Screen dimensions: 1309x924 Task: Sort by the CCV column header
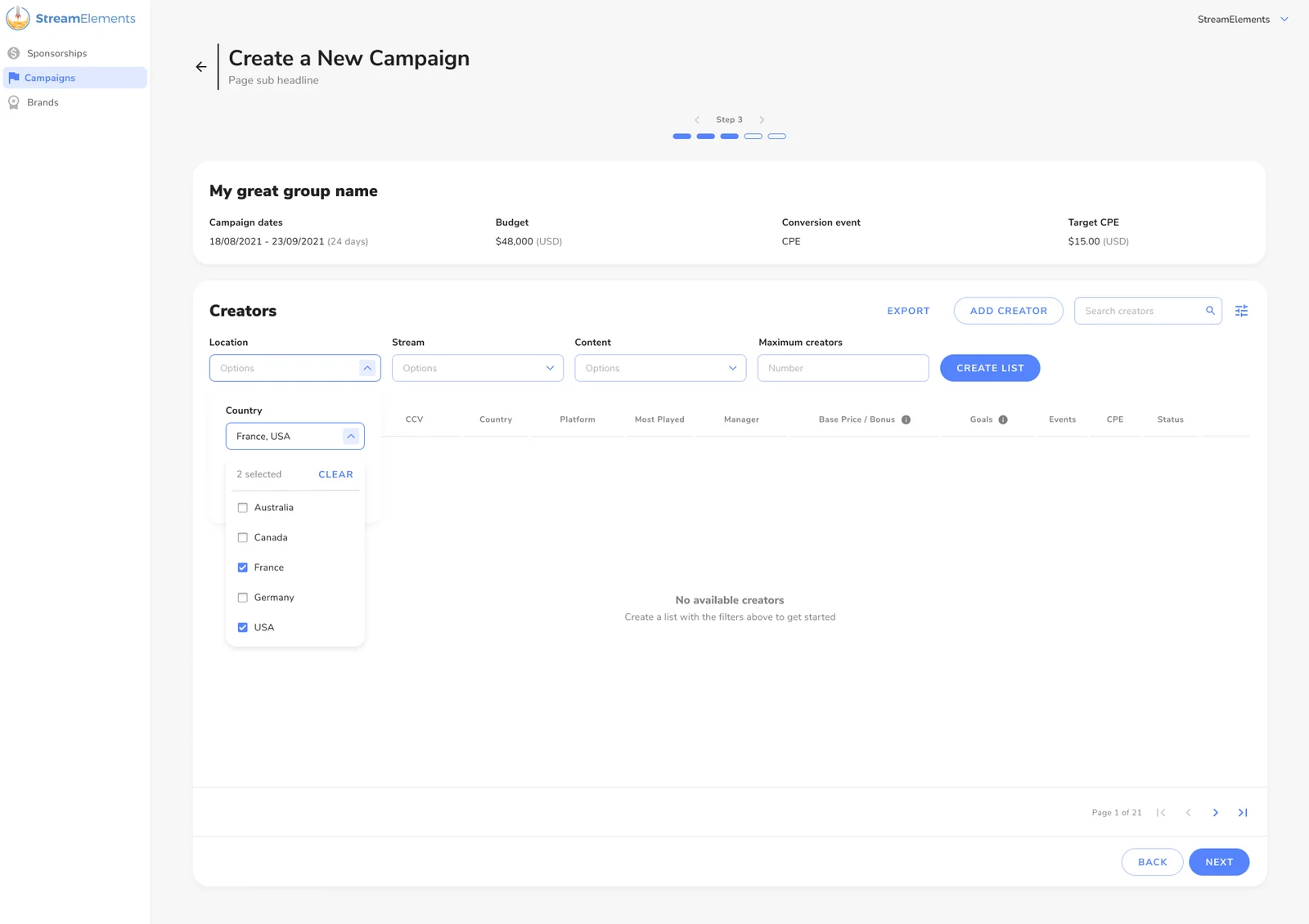[x=414, y=419]
